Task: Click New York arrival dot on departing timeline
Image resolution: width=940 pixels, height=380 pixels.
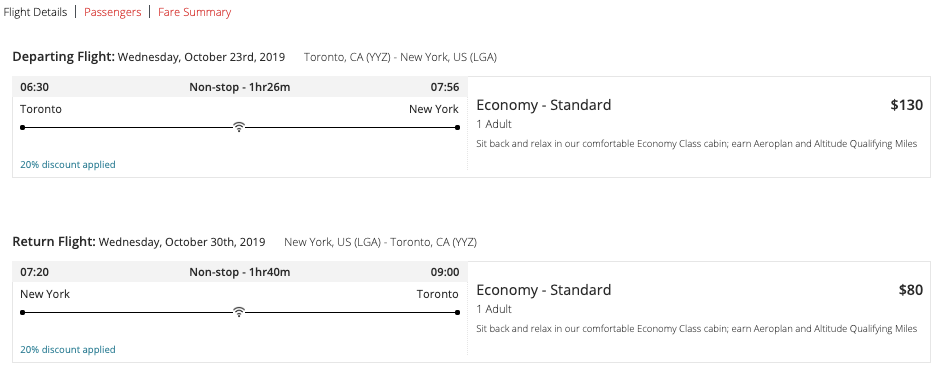Action: (x=457, y=128)
